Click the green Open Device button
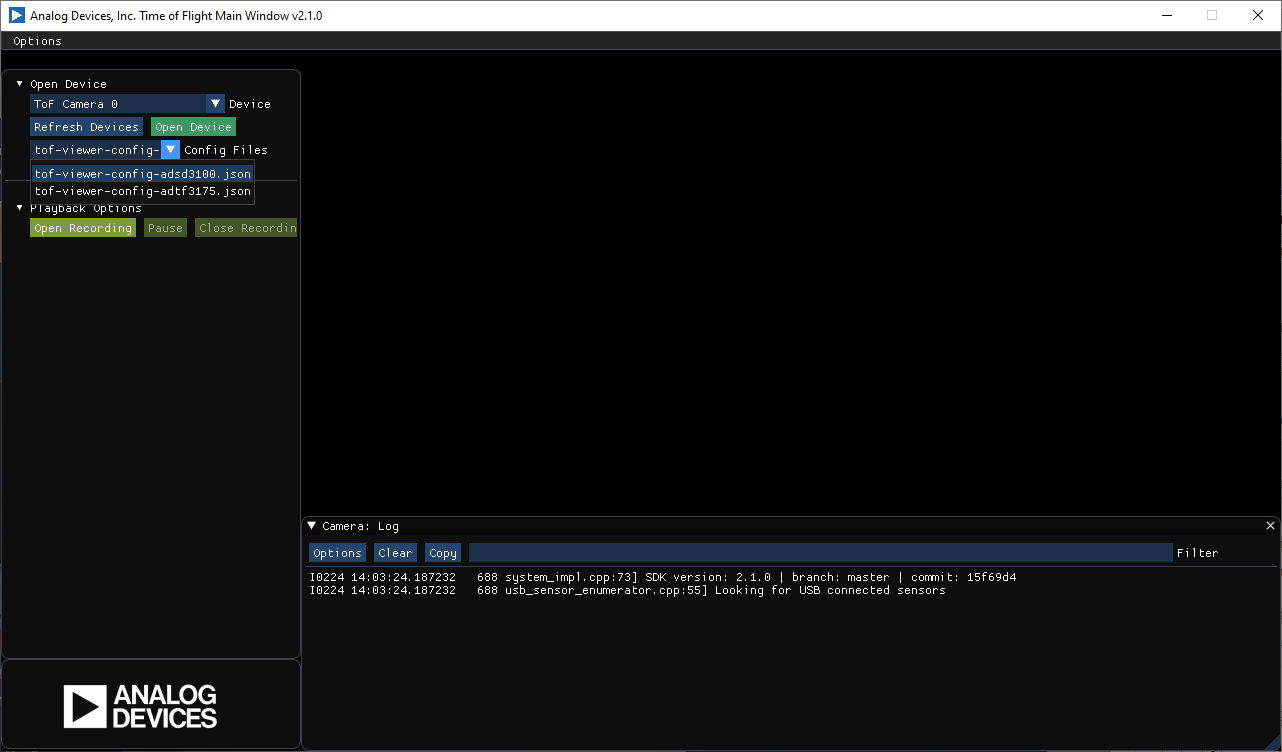The image size is (1282, 752). (x=193, y=127)
